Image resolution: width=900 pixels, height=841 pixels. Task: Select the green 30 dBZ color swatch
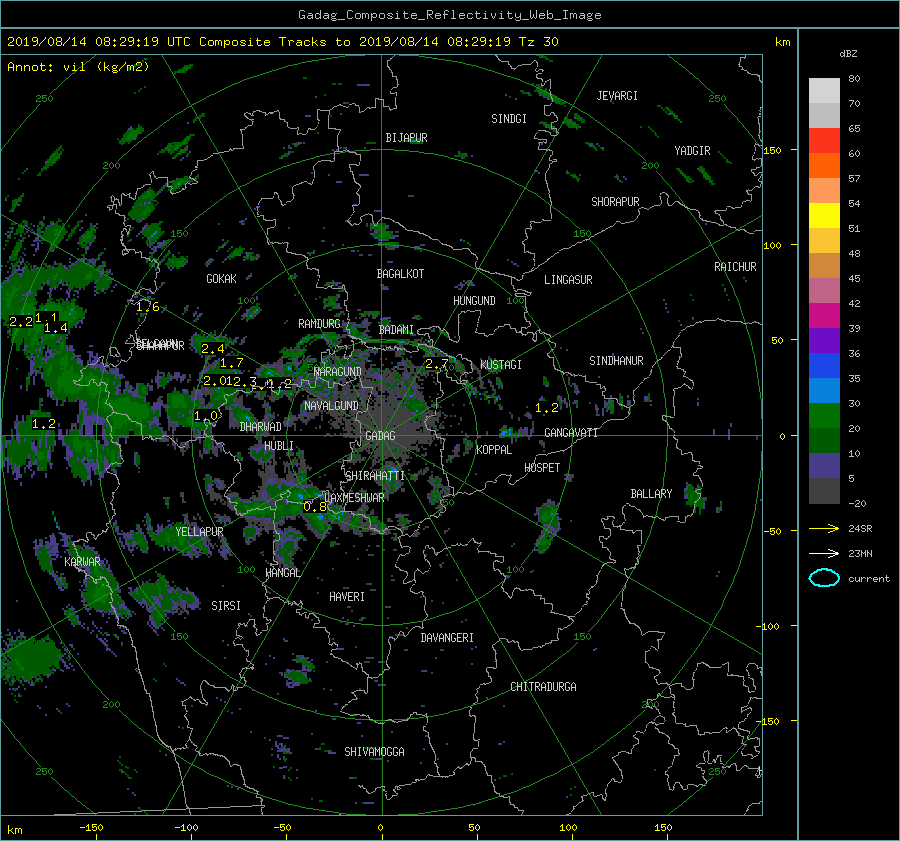[824, 415]
